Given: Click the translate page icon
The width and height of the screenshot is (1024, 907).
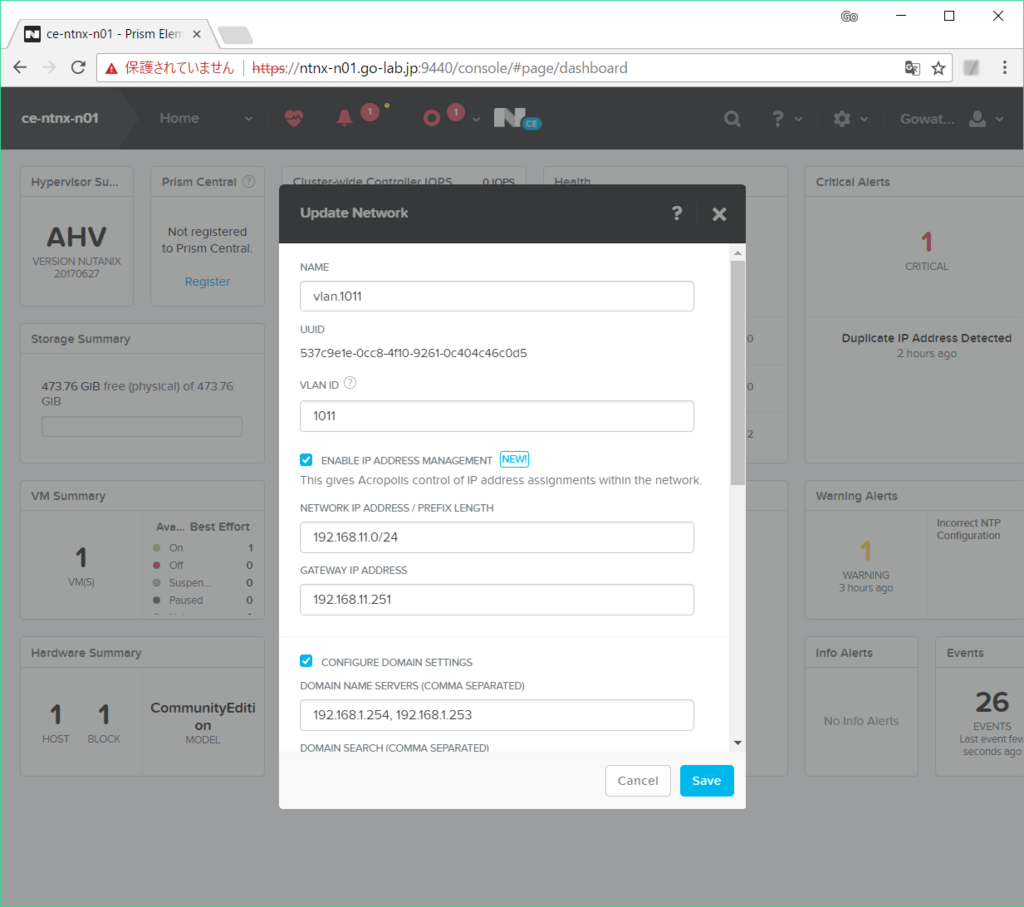Looking at the screenshot, I should 912,68.
